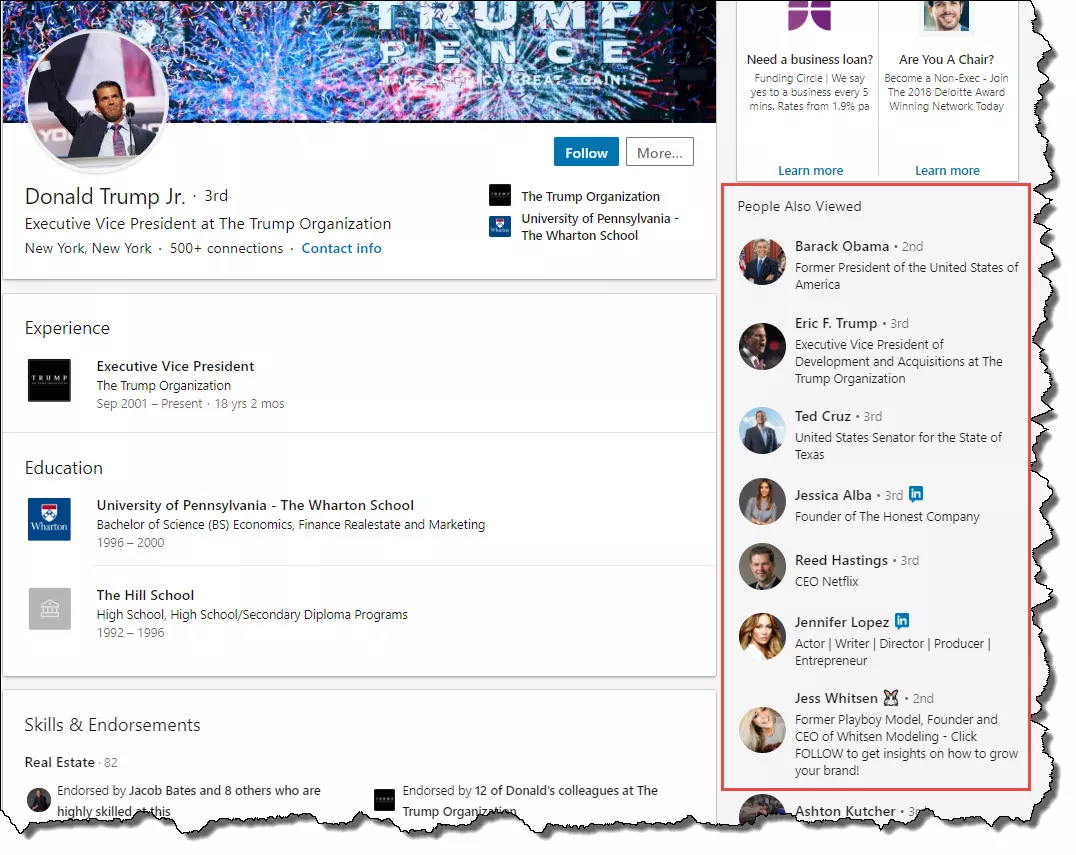Open the Are You A Chair? ad title
Screen dimensions: 1076x855
(x=946, y=60)
